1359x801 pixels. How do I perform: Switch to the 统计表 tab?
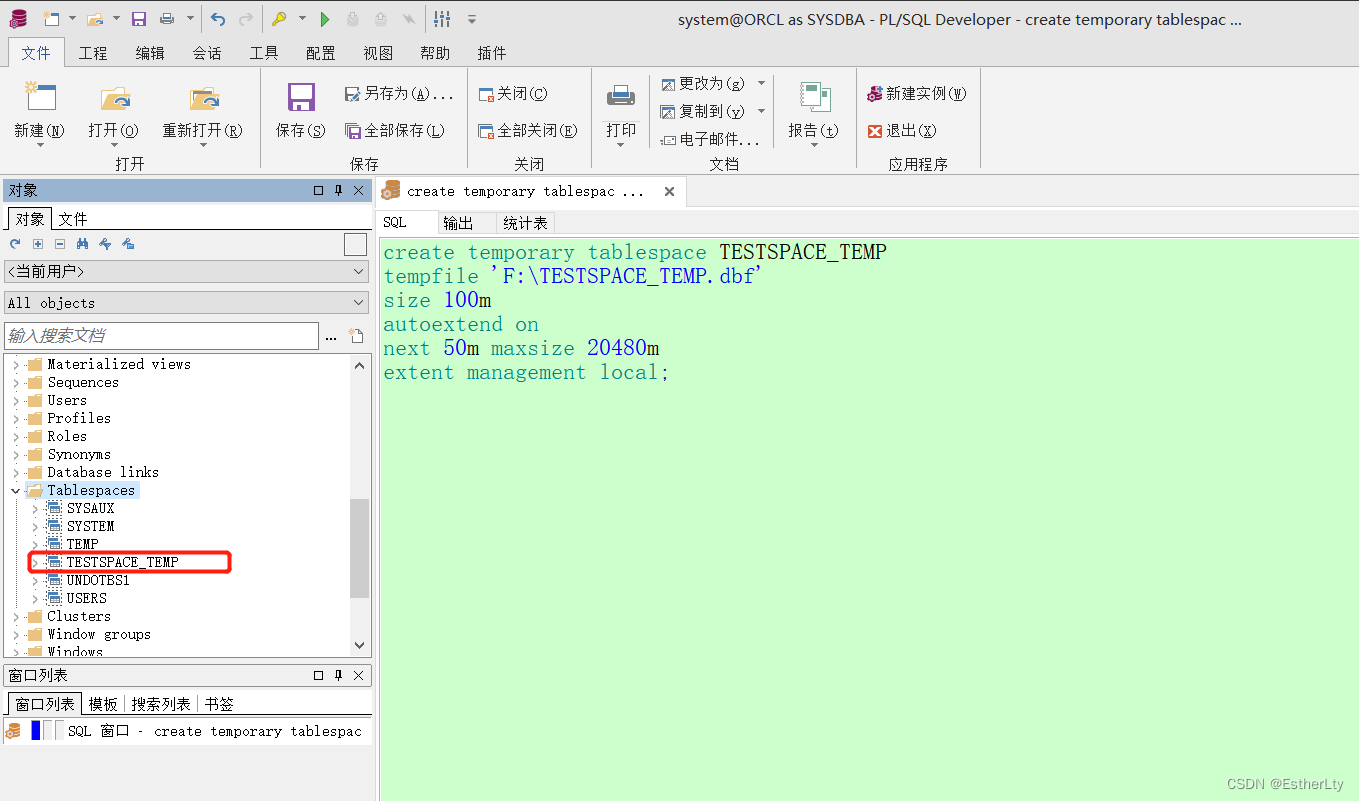coord(525,223)
